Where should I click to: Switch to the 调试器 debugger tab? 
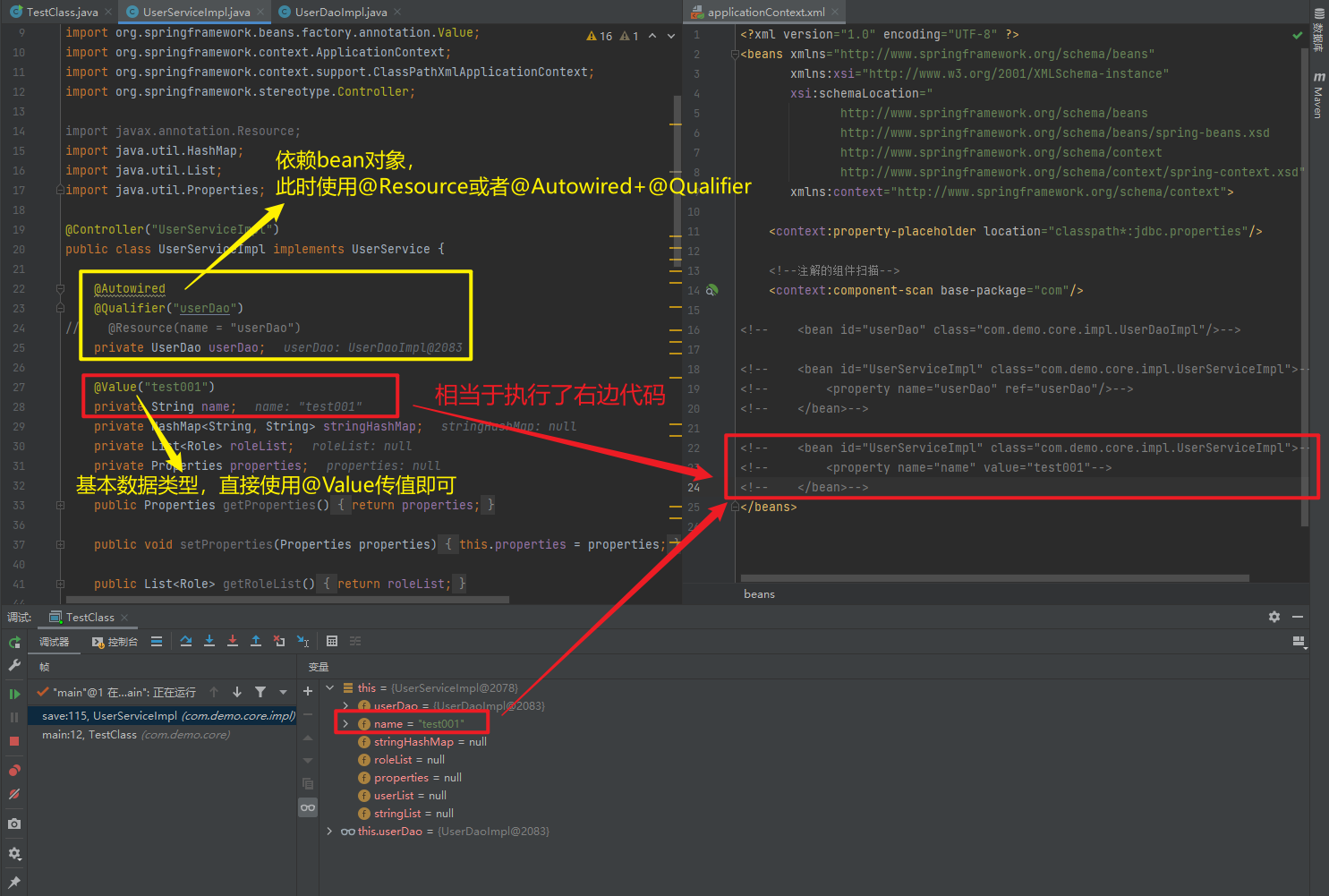click(54, 642)
